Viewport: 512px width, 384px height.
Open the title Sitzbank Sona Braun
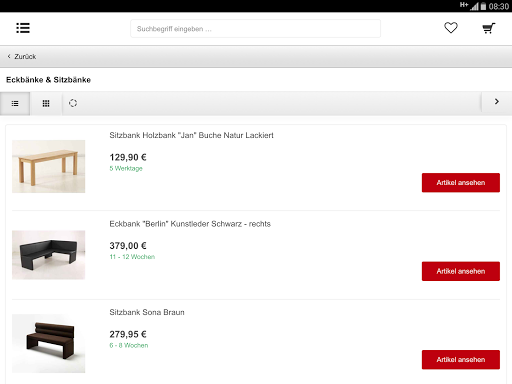(x=147, y=312)
